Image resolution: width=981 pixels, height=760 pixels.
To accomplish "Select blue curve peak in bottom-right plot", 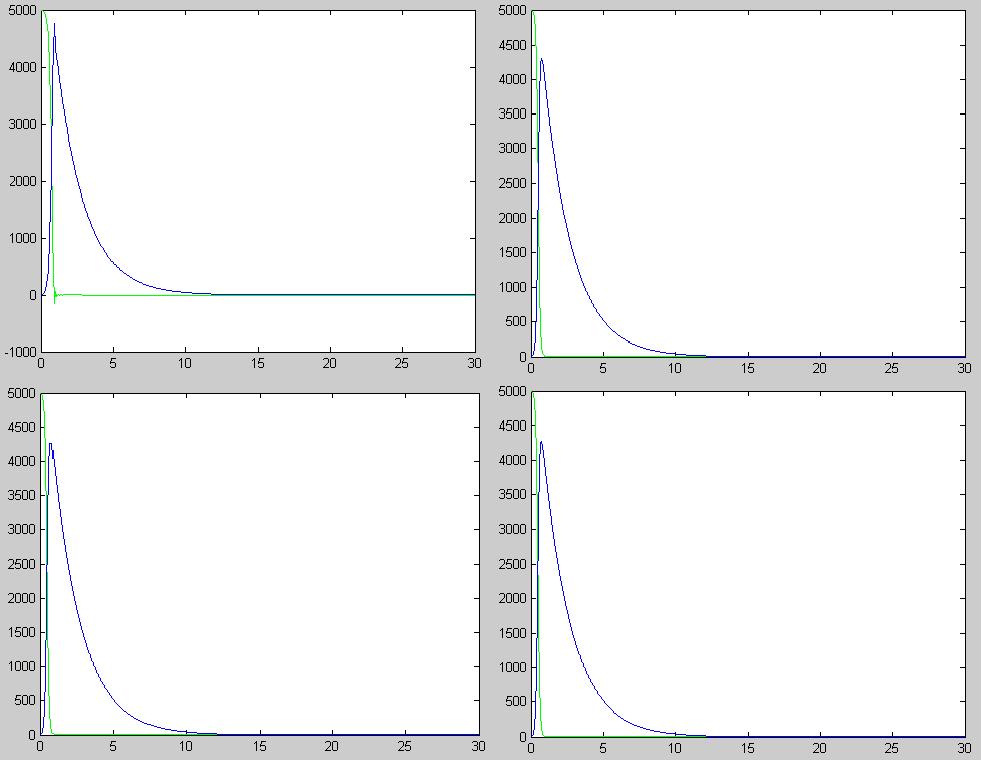I will pos(541,441).
